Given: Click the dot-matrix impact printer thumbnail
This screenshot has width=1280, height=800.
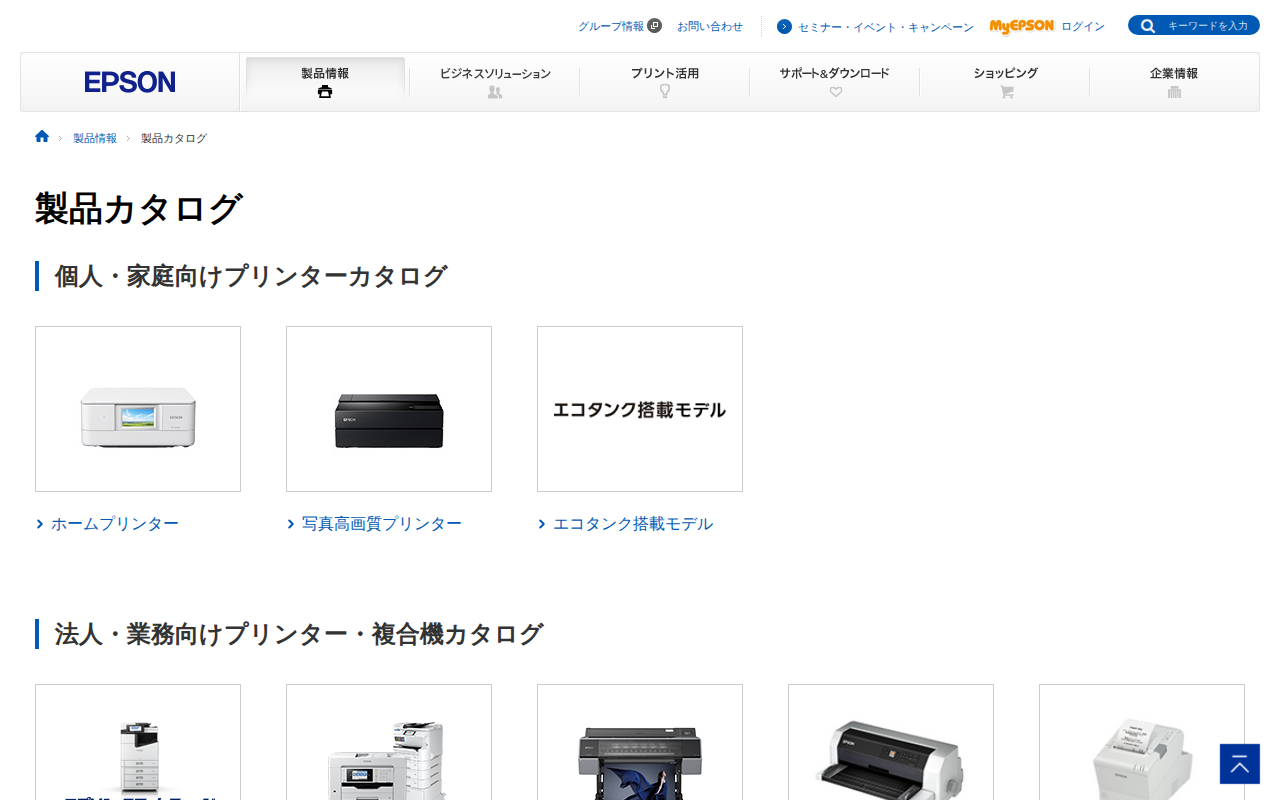Looking at the screenshot, I should [891, 742].
